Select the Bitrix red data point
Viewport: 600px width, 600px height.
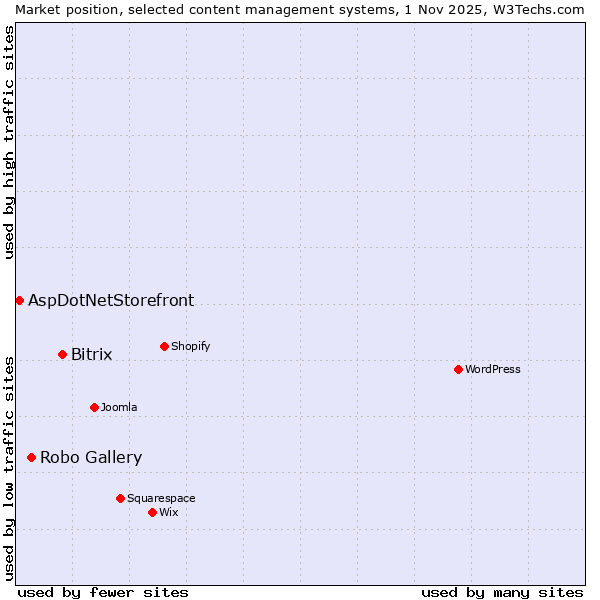pyautogui.click(x=62, y=354)
